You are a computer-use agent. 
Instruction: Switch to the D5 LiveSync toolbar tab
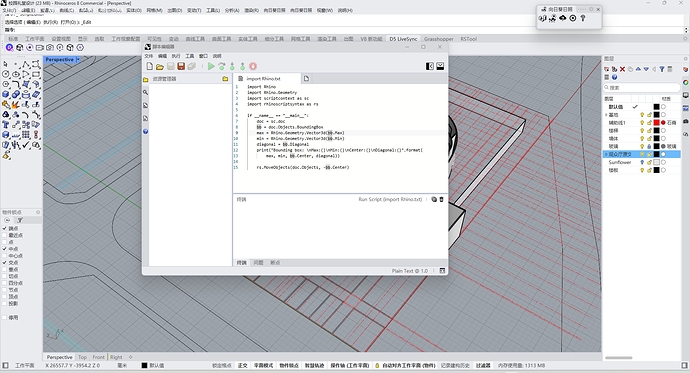[403, 39]
